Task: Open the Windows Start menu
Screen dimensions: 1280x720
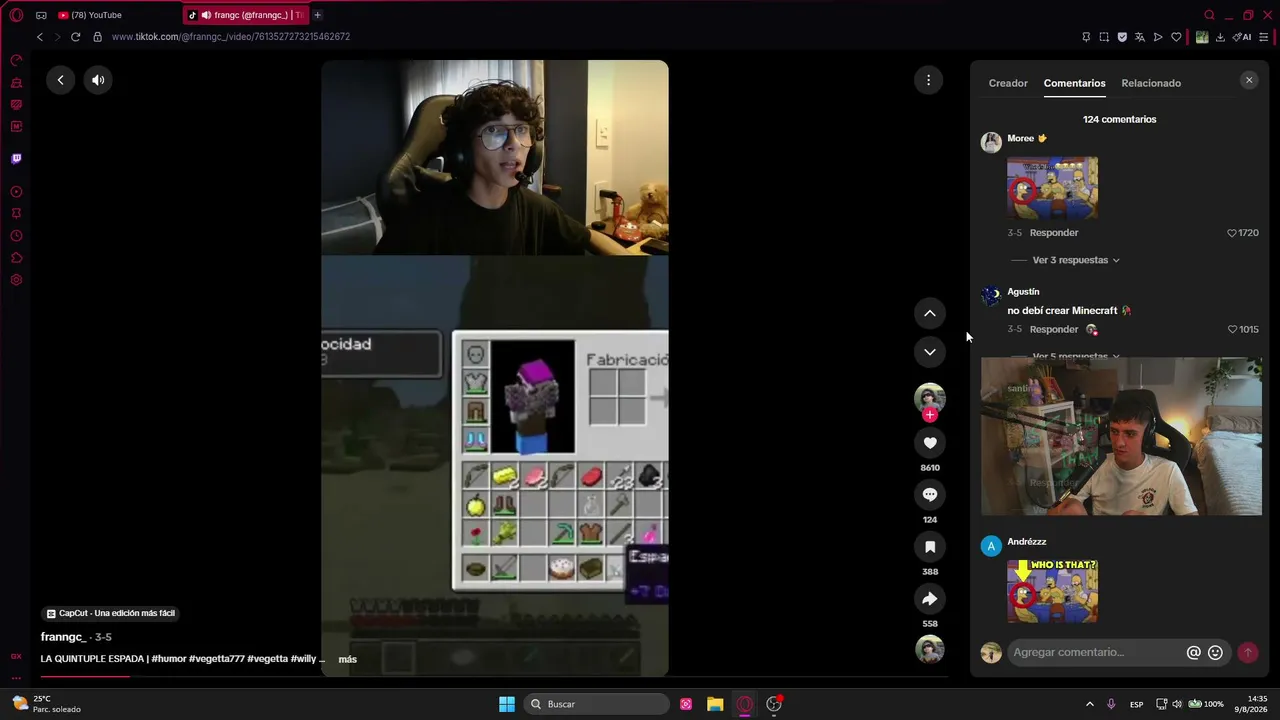Action: (507, 704)
